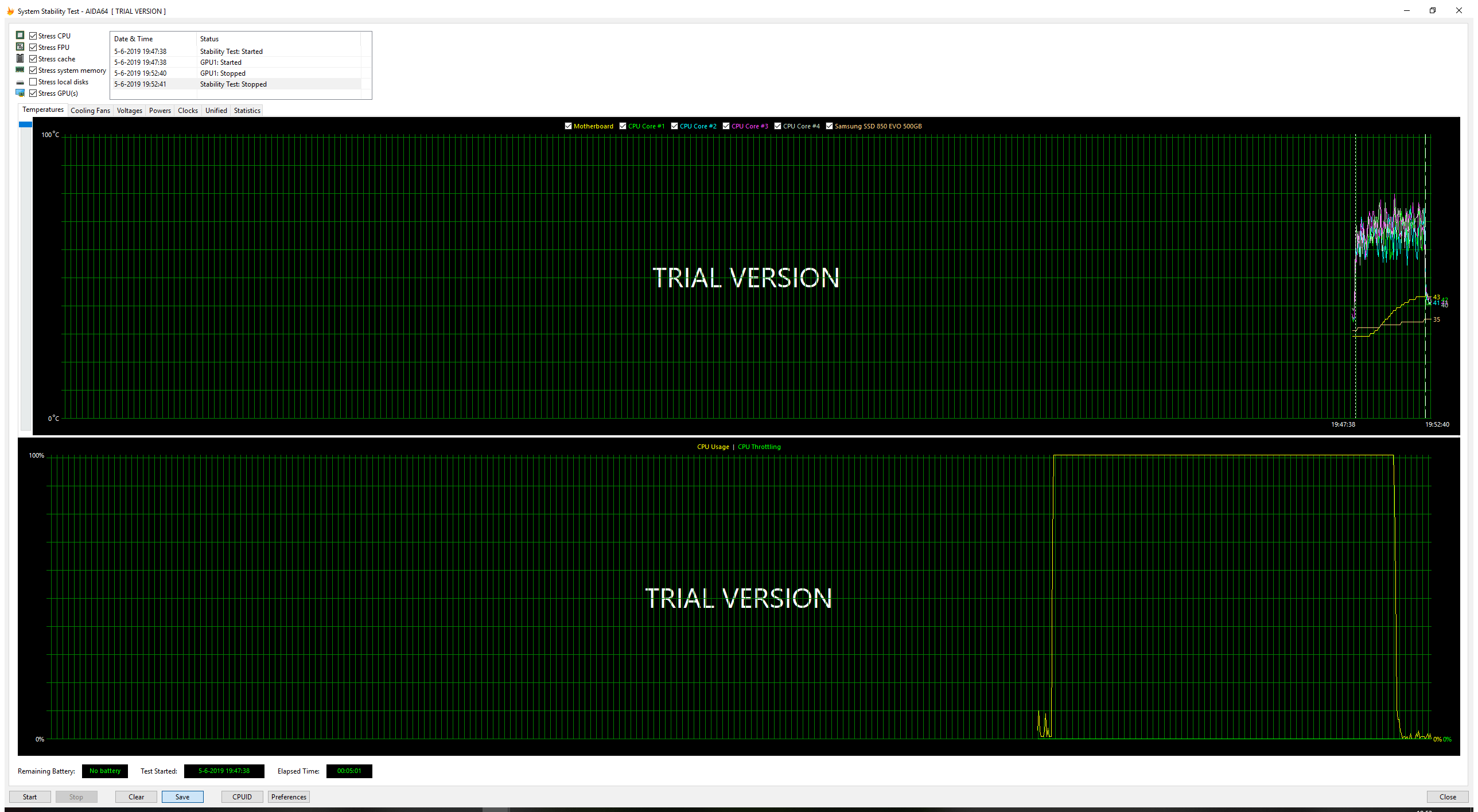This screenshot has width=1478, height=812.
Task: Click the Save button
Action: [182, 797]
